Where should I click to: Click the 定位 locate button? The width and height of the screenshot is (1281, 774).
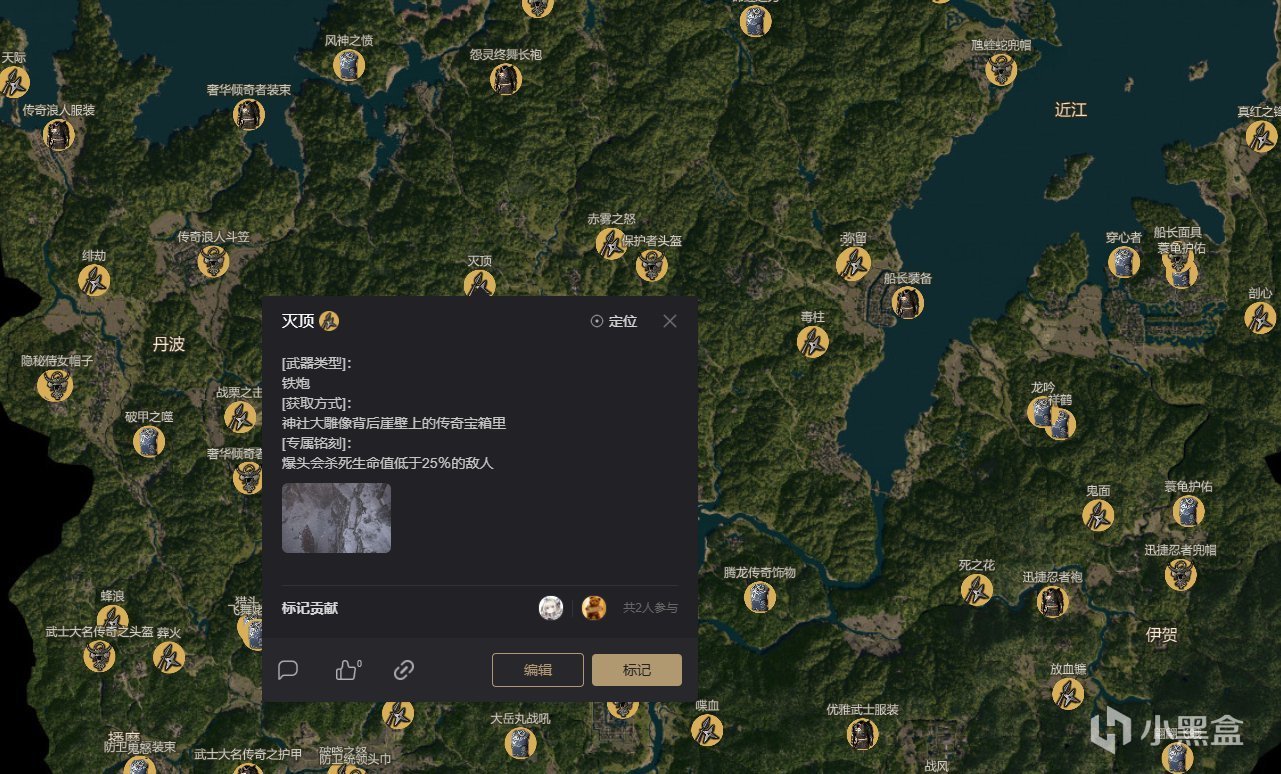[x=614, y=321]
